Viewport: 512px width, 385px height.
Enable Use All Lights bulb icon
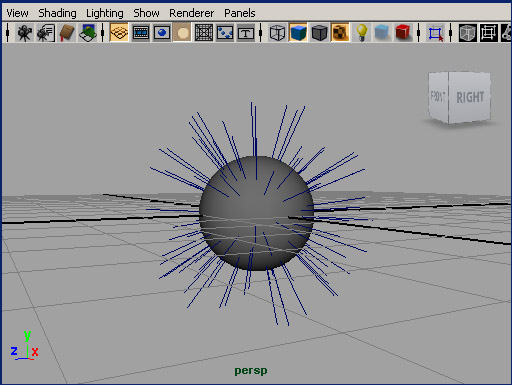(361, 33)
